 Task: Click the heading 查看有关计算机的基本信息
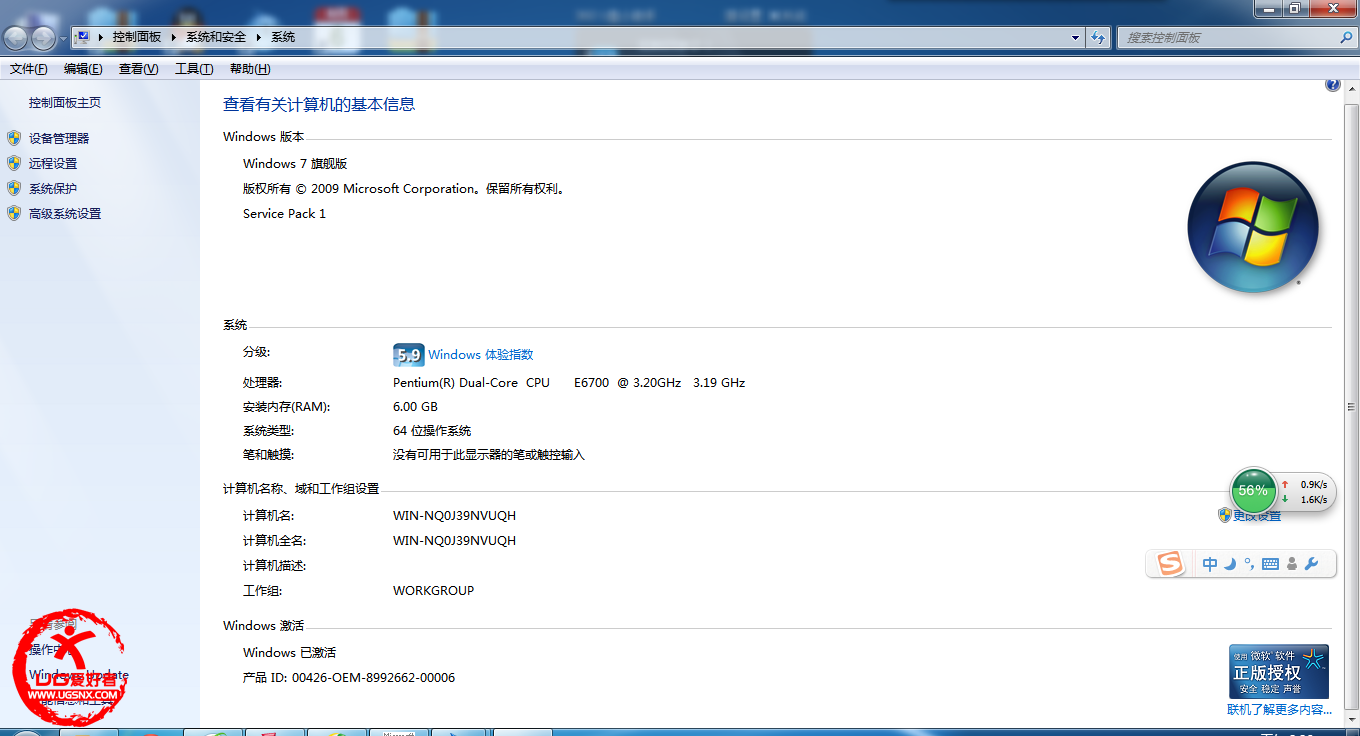tap(319, 104)
